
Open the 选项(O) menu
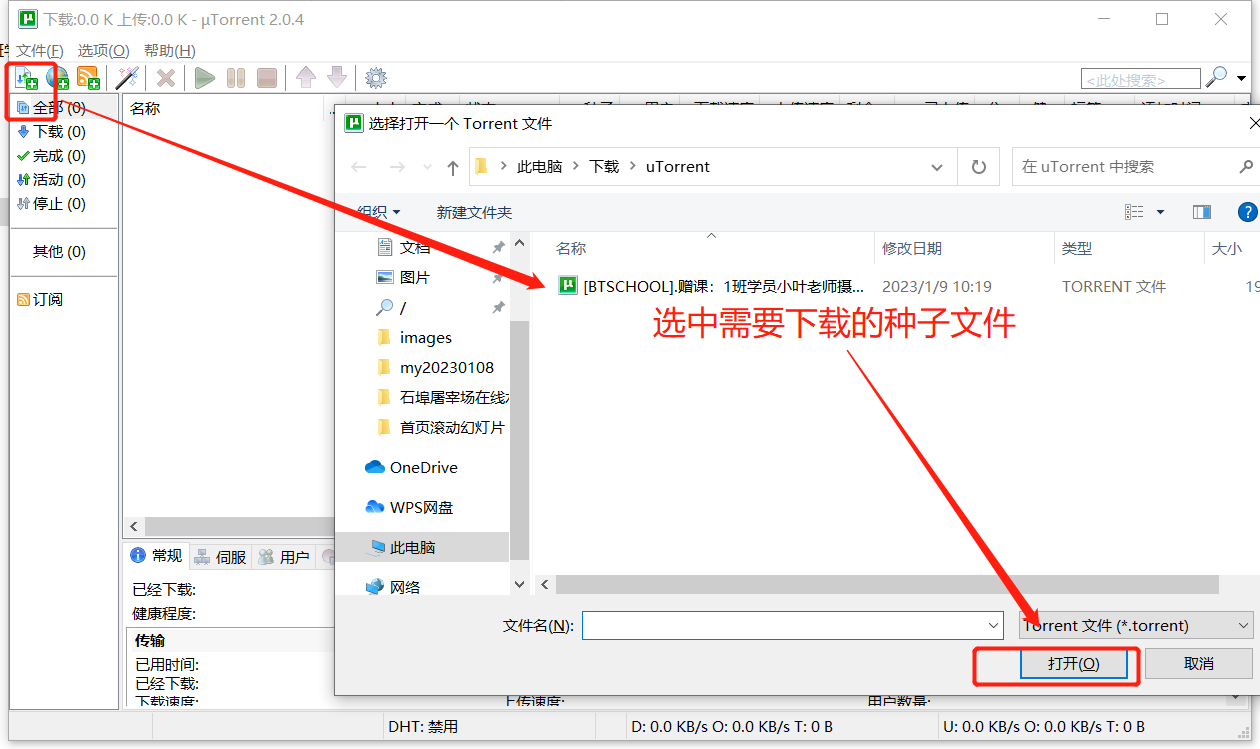pyautogui.click(x=104, y=50)
